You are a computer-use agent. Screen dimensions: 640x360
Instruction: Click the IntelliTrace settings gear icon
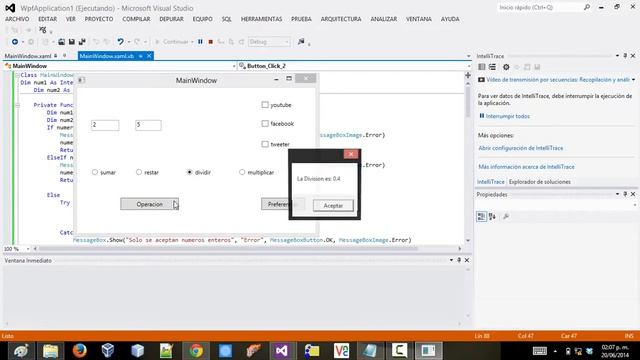pyautogui.click(x=506, y=67)
